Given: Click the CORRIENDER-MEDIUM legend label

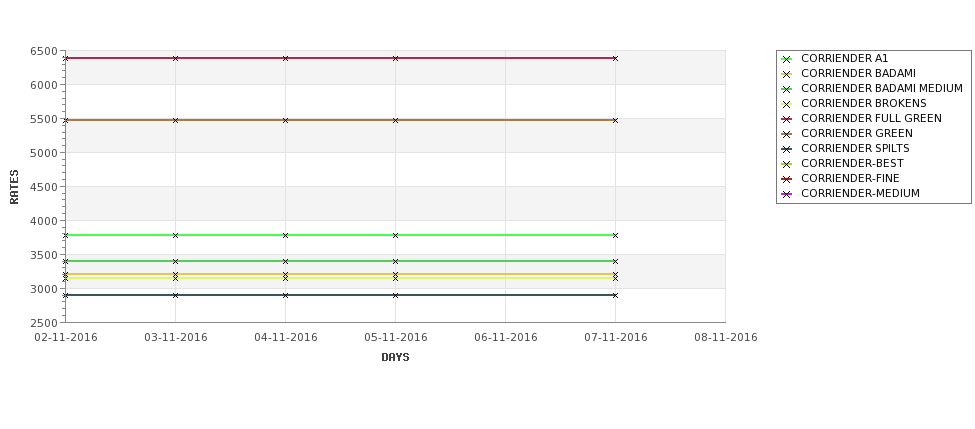Looking at the screenshot, I should pyautogui.click(x=860, y=193).
